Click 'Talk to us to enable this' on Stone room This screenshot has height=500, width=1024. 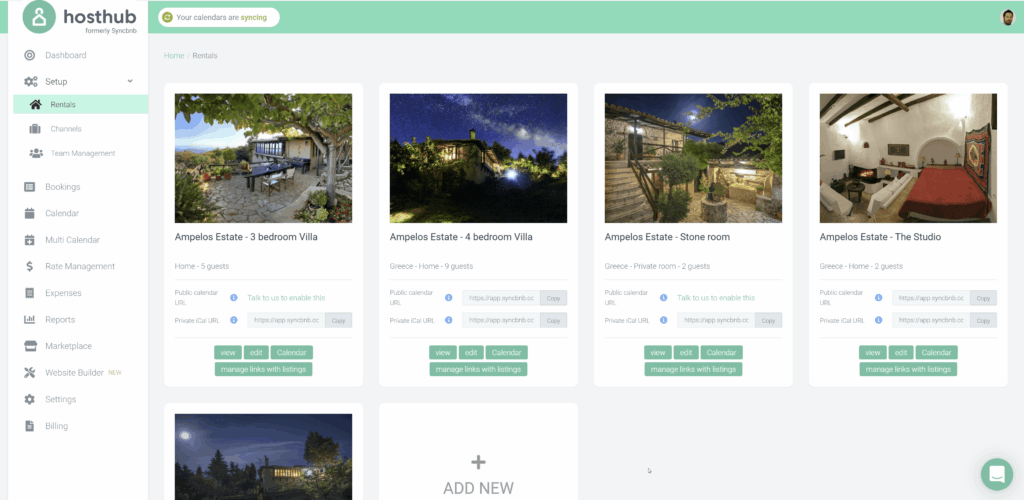click(715, 298)
